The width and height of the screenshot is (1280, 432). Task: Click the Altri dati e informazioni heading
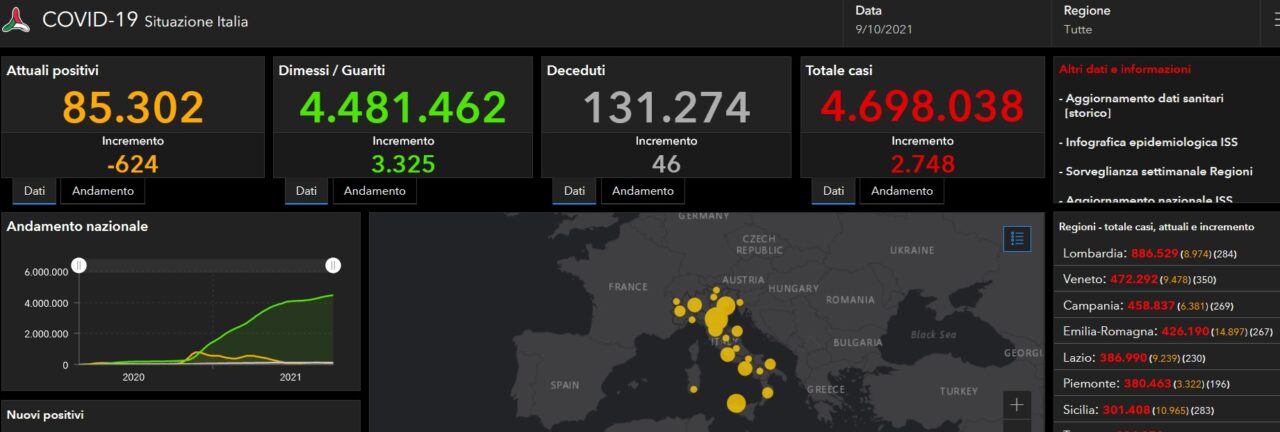coord(1125,70)
